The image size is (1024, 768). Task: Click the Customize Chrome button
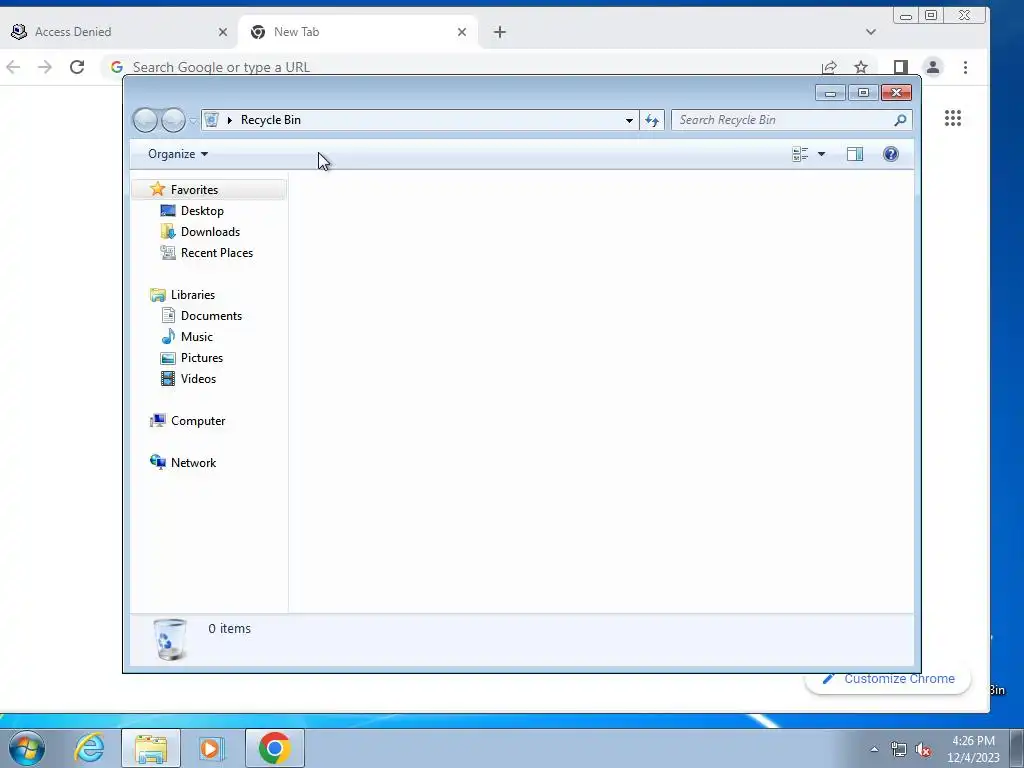pos(888,679)
